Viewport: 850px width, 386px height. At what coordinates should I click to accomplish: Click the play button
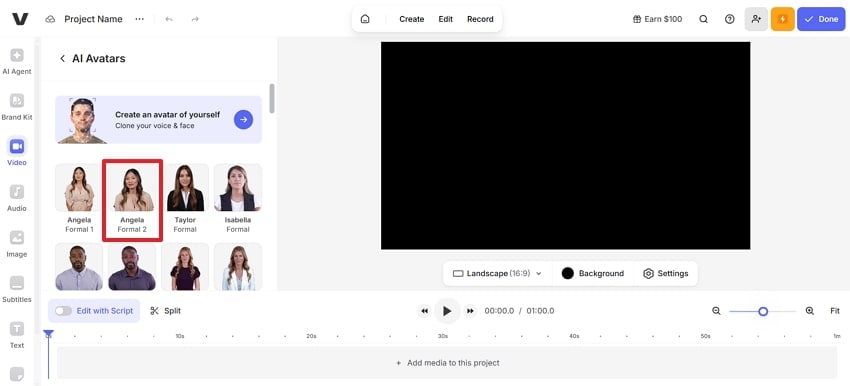click(447, 311)
